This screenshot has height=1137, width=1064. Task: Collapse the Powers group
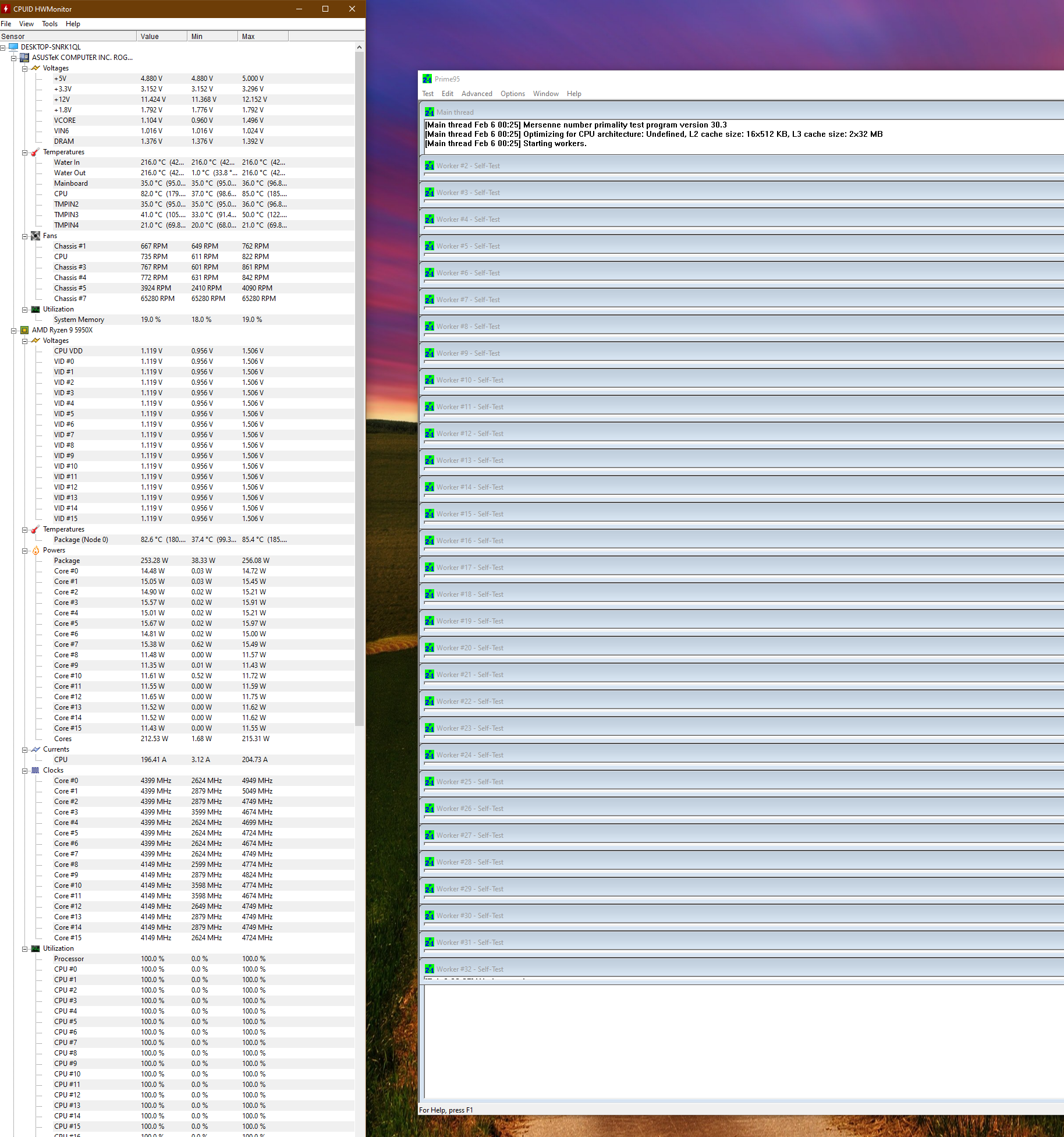click(25, 551)
